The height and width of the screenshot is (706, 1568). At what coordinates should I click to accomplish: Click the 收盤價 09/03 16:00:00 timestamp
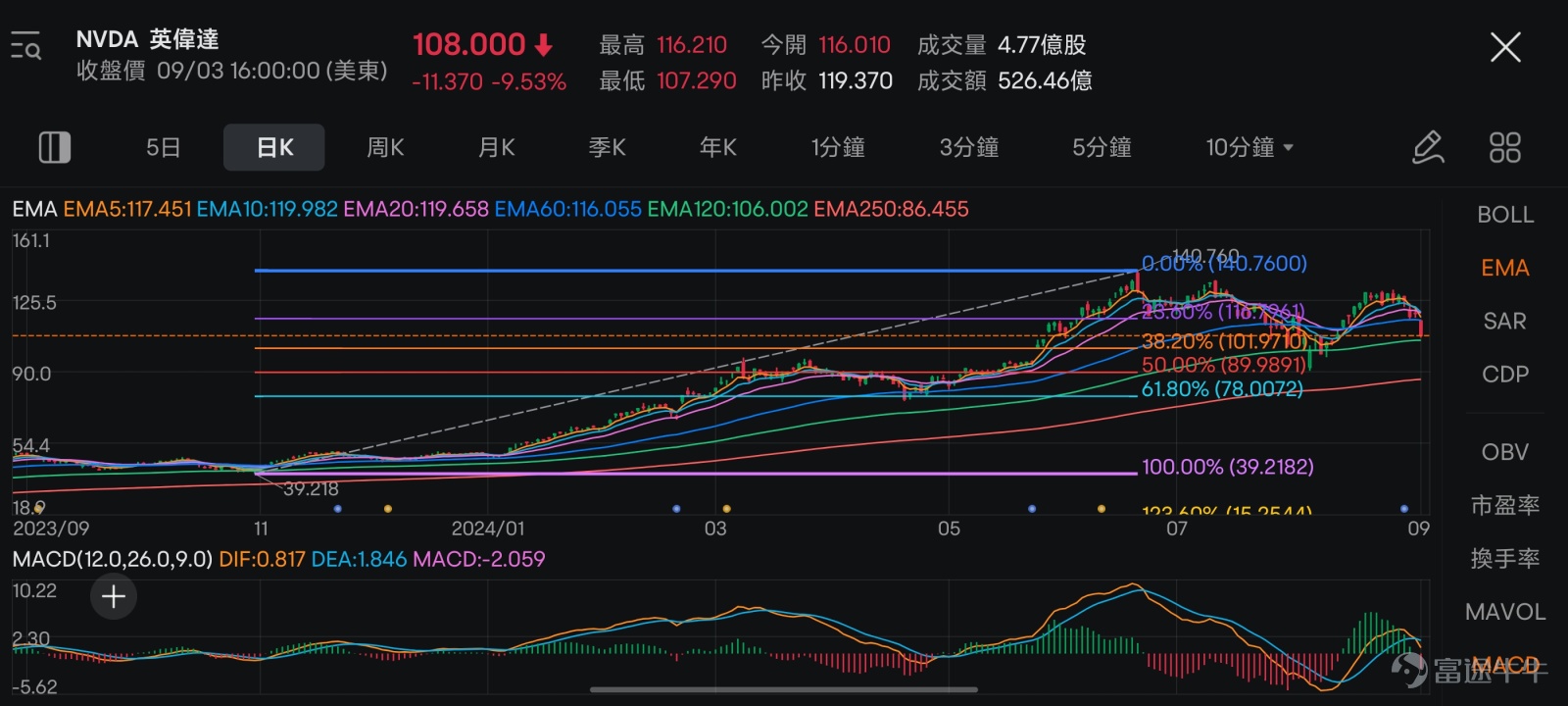point(231,71)
